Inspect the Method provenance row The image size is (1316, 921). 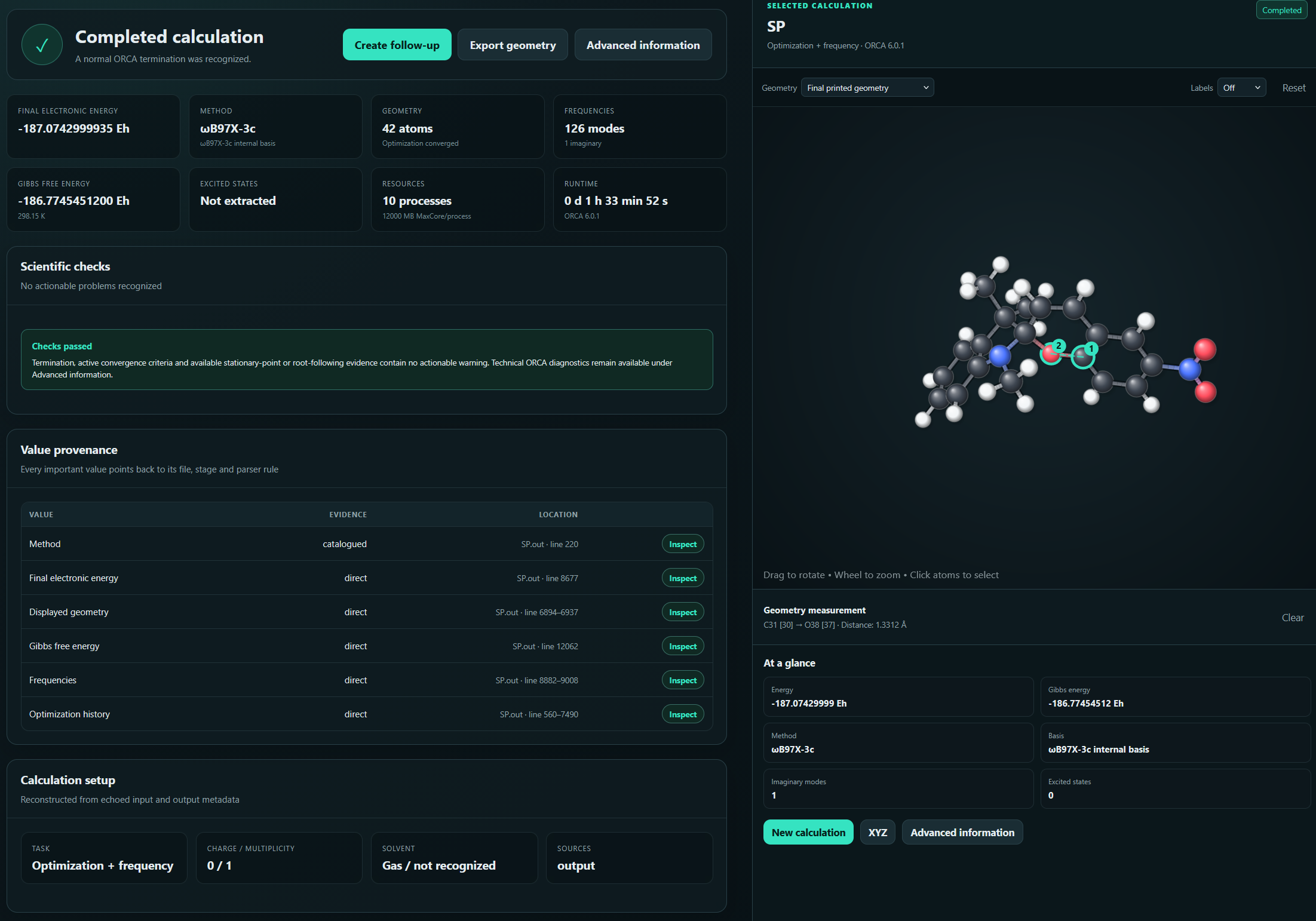(x=683, y=544)
